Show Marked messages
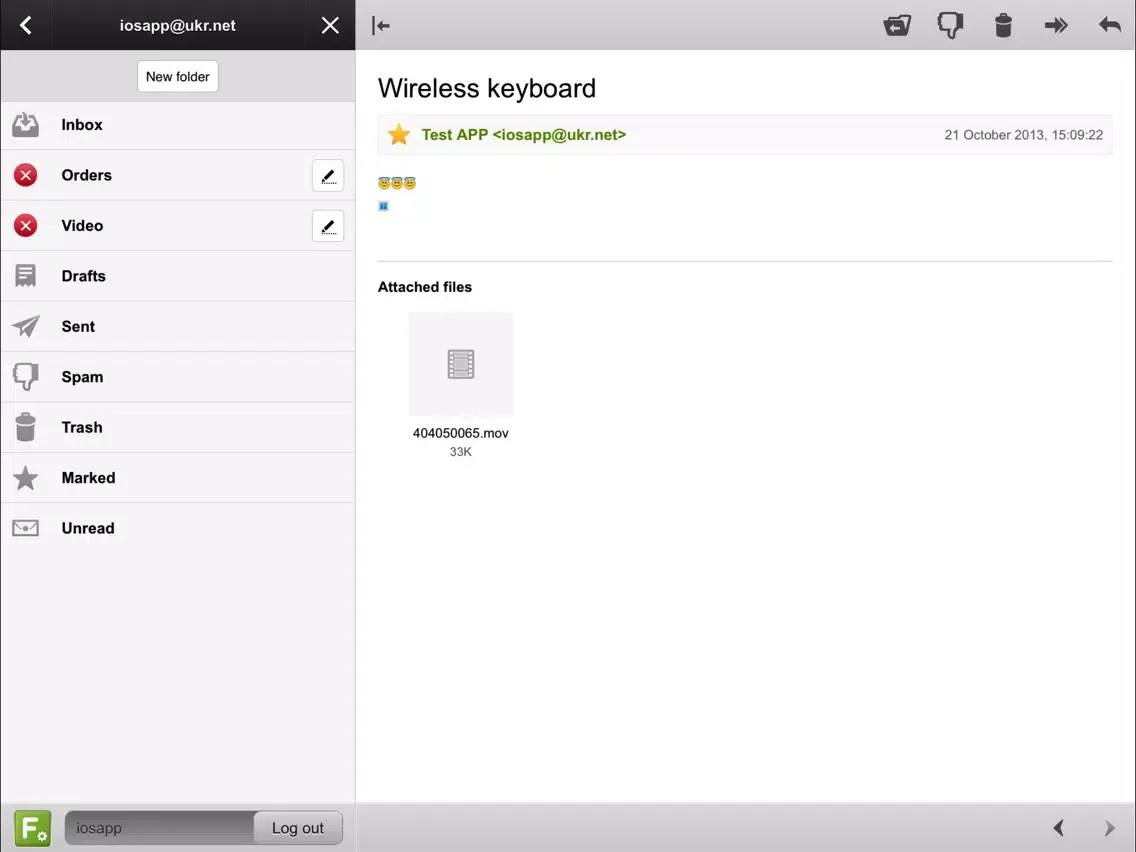Viewport: 1136px width, 852px height. (x=178, y=478)
